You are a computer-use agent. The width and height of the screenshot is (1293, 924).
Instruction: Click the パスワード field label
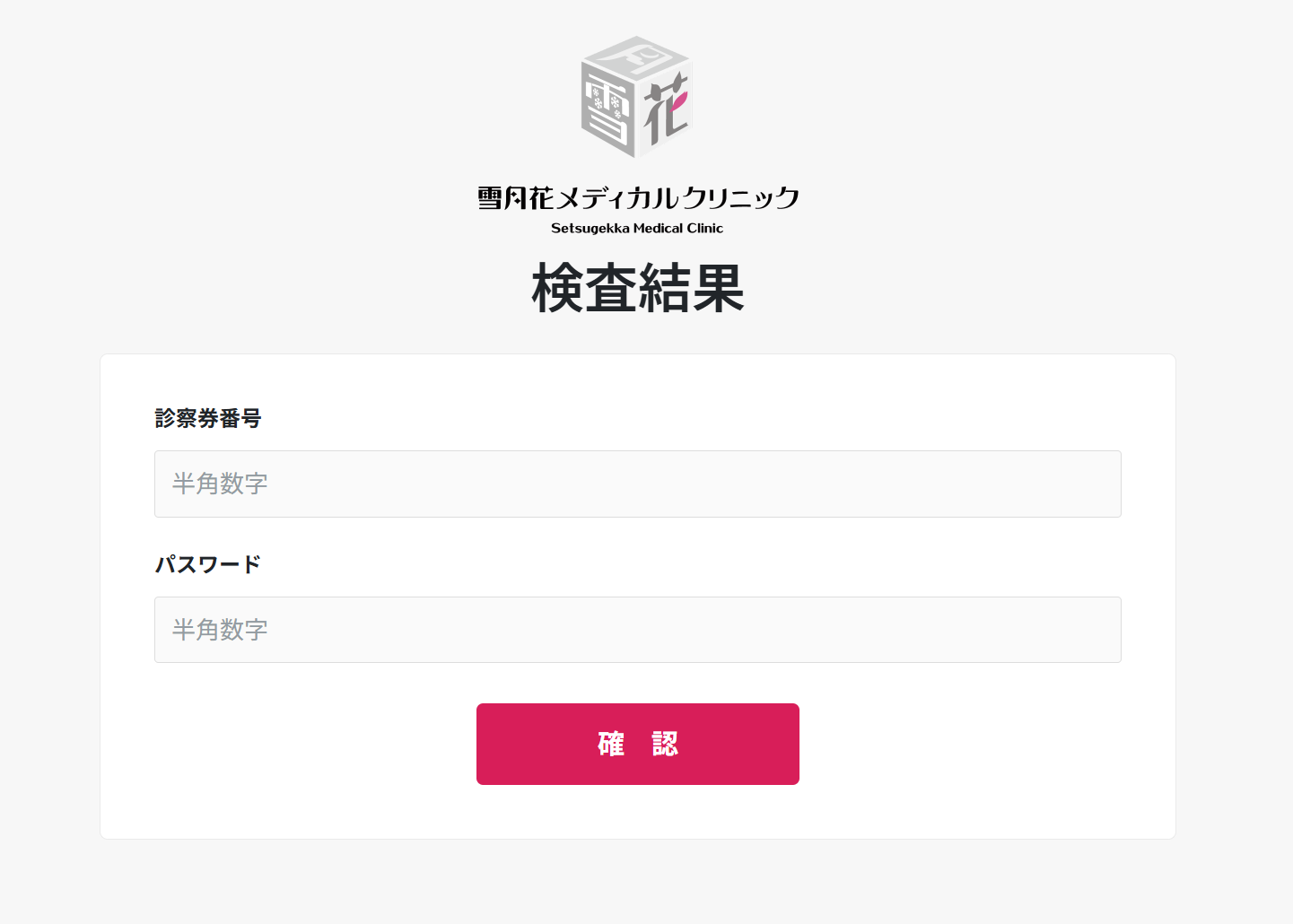208,564
